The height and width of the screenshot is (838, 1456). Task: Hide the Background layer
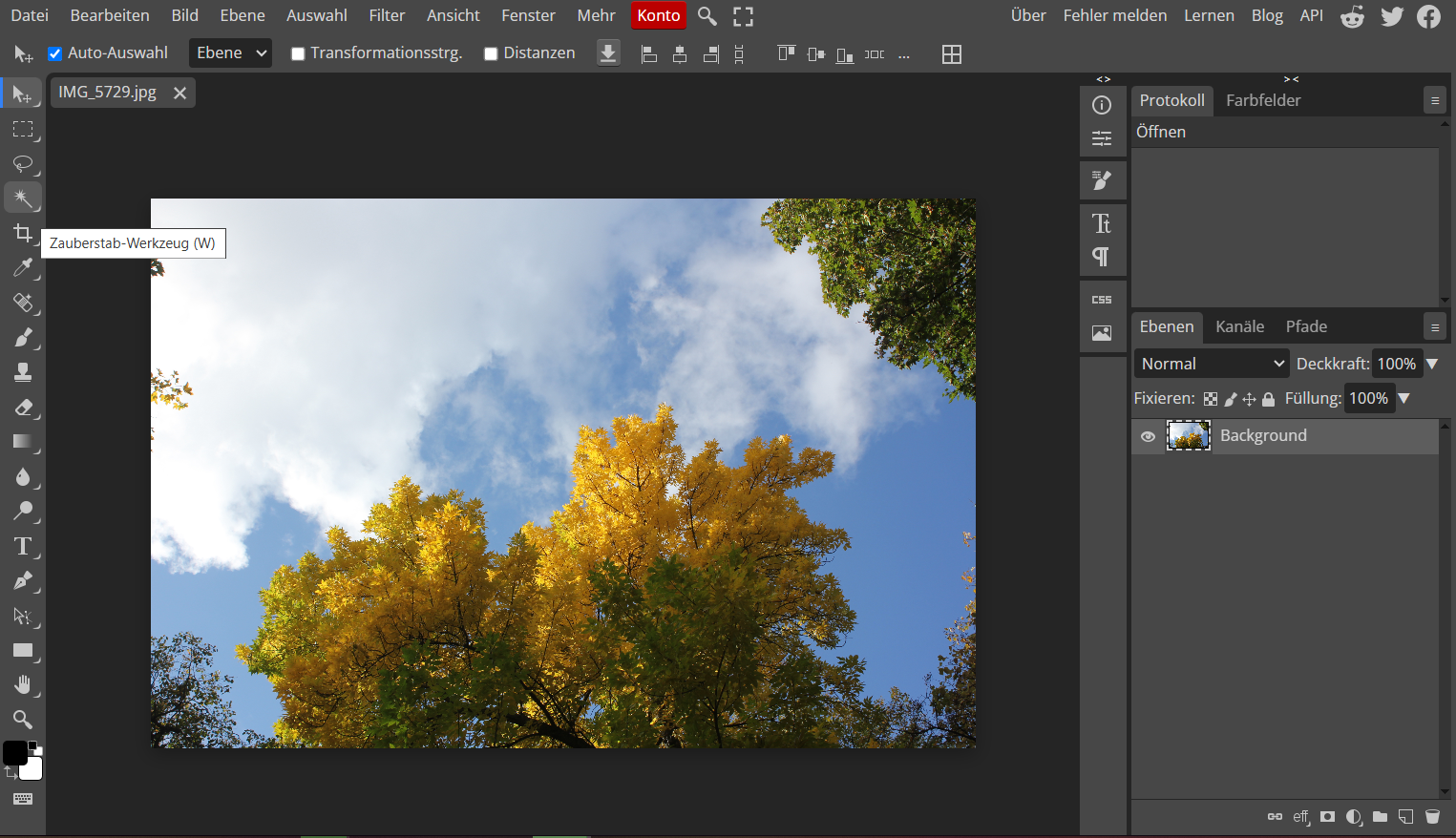(1148, 436)
